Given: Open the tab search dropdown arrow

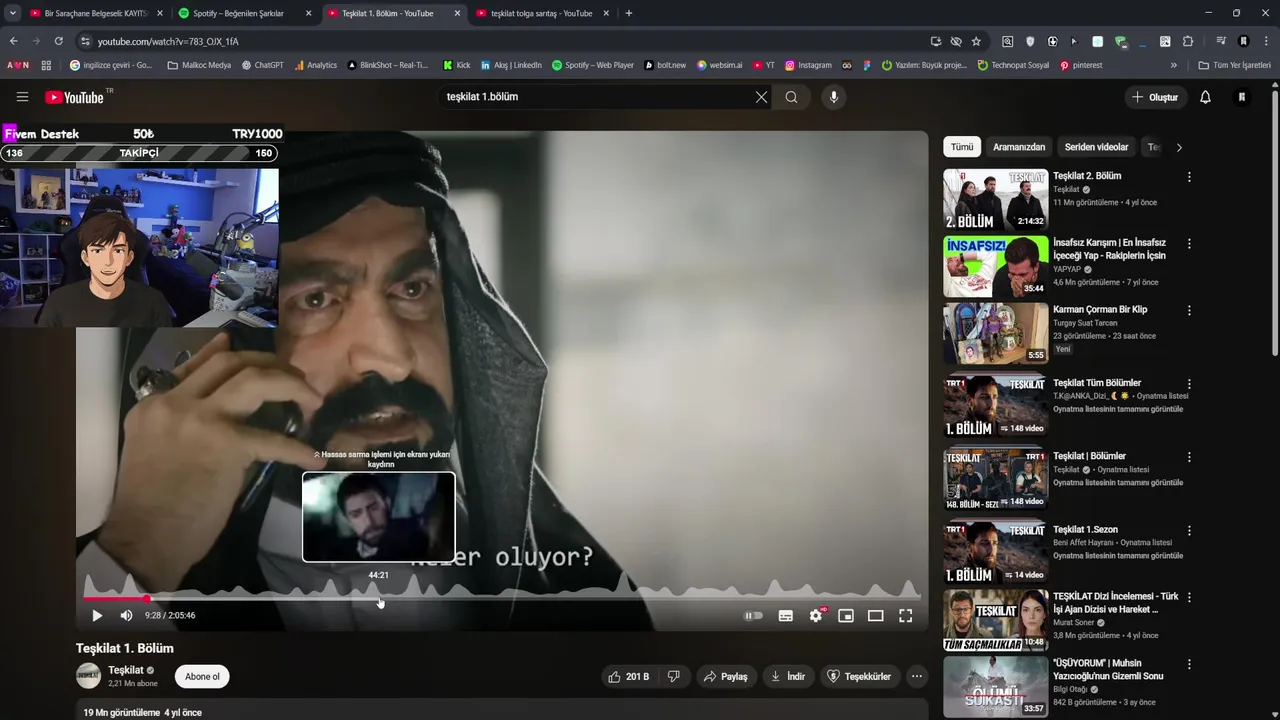Looking at the screenshot, I should point(12,13).
